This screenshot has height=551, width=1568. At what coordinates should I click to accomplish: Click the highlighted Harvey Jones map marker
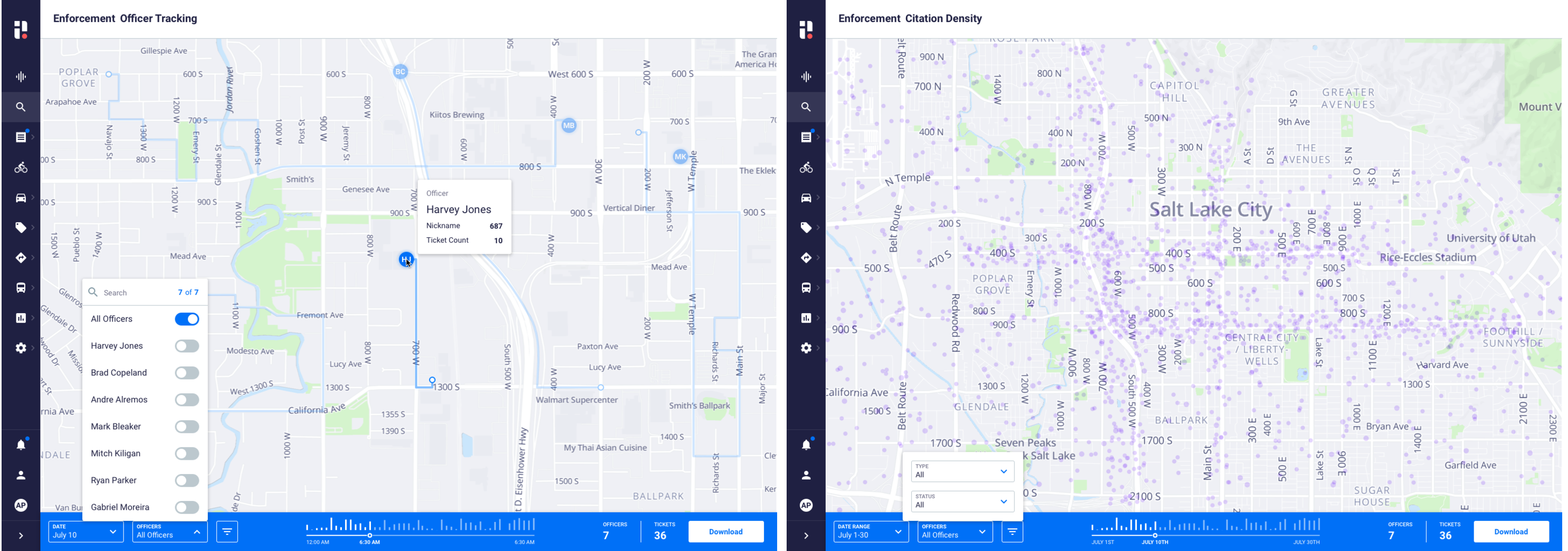[x=406, y=260]
